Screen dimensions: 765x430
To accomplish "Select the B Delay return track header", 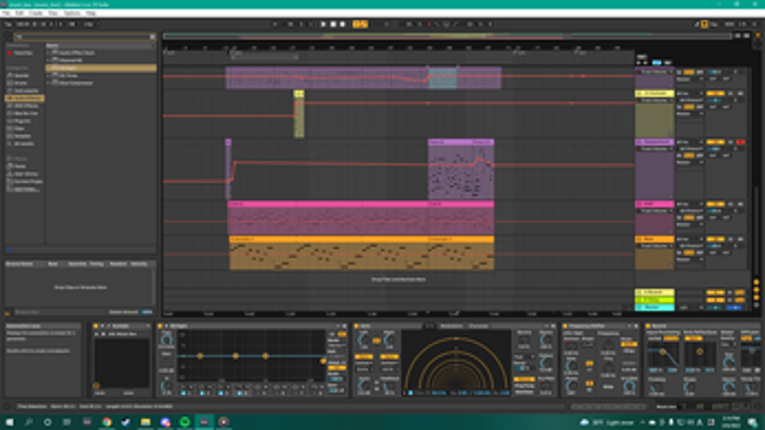I will point(654,300).
